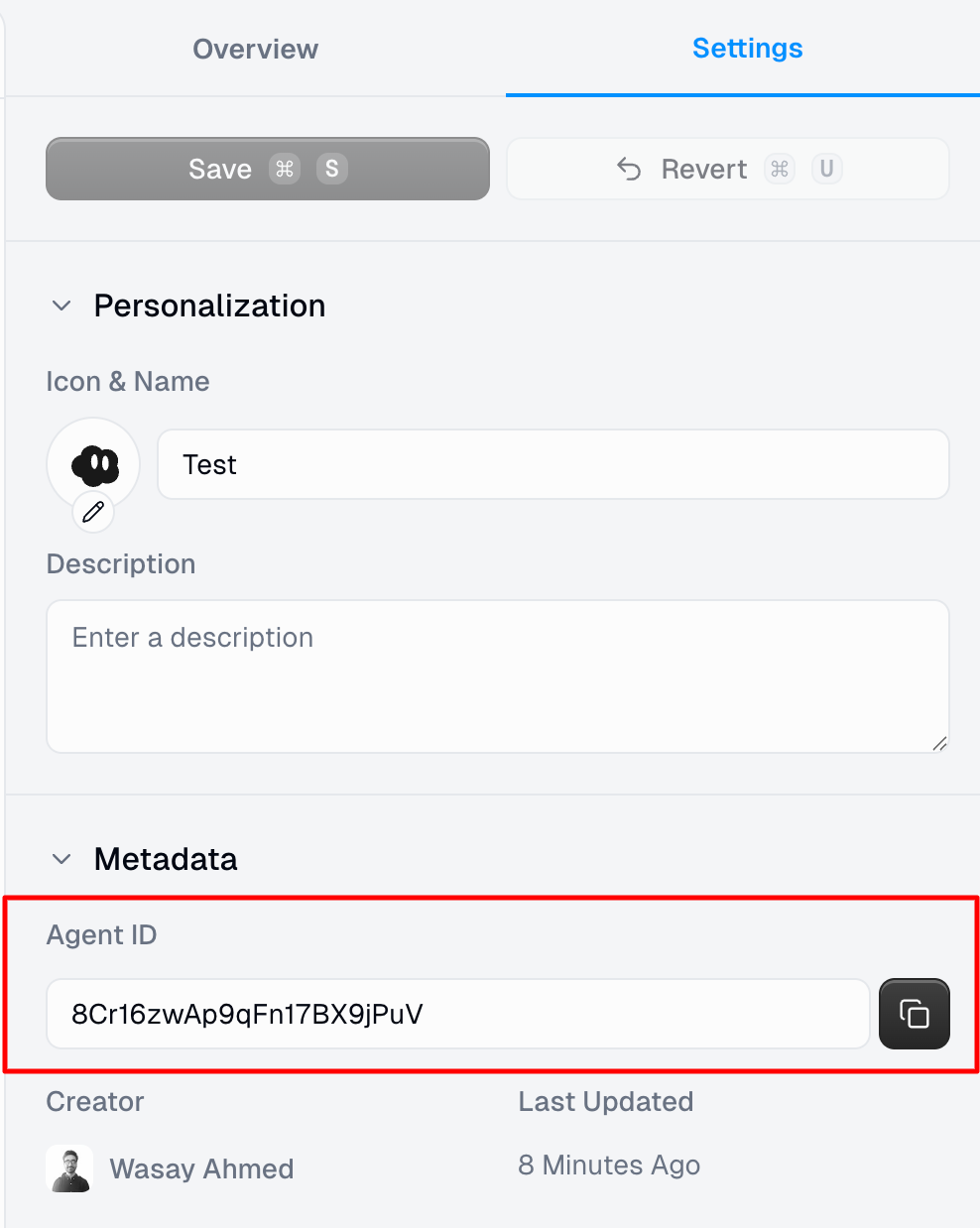Click the Command key badge next to Save
This screenshot has height=1228, width=980.
point(285,169)
